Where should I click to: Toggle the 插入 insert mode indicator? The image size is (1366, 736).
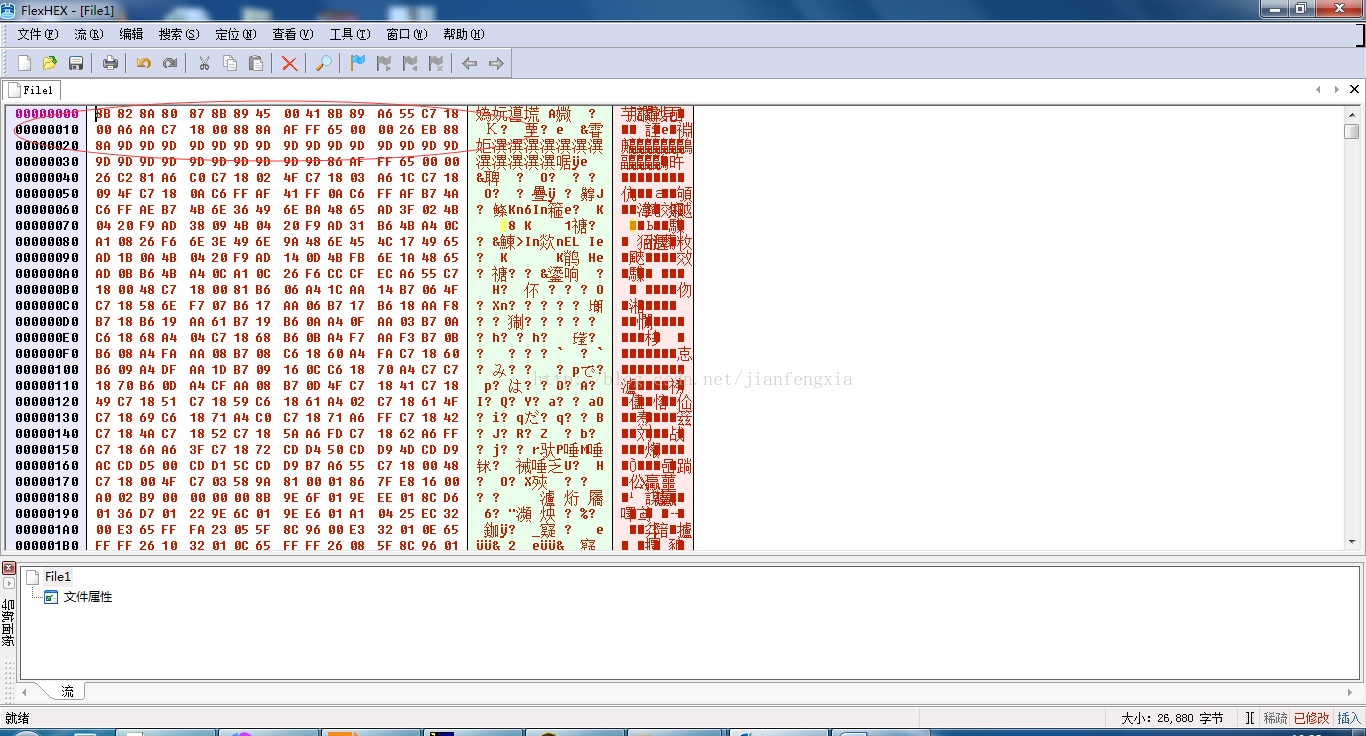coord(1349,718)
